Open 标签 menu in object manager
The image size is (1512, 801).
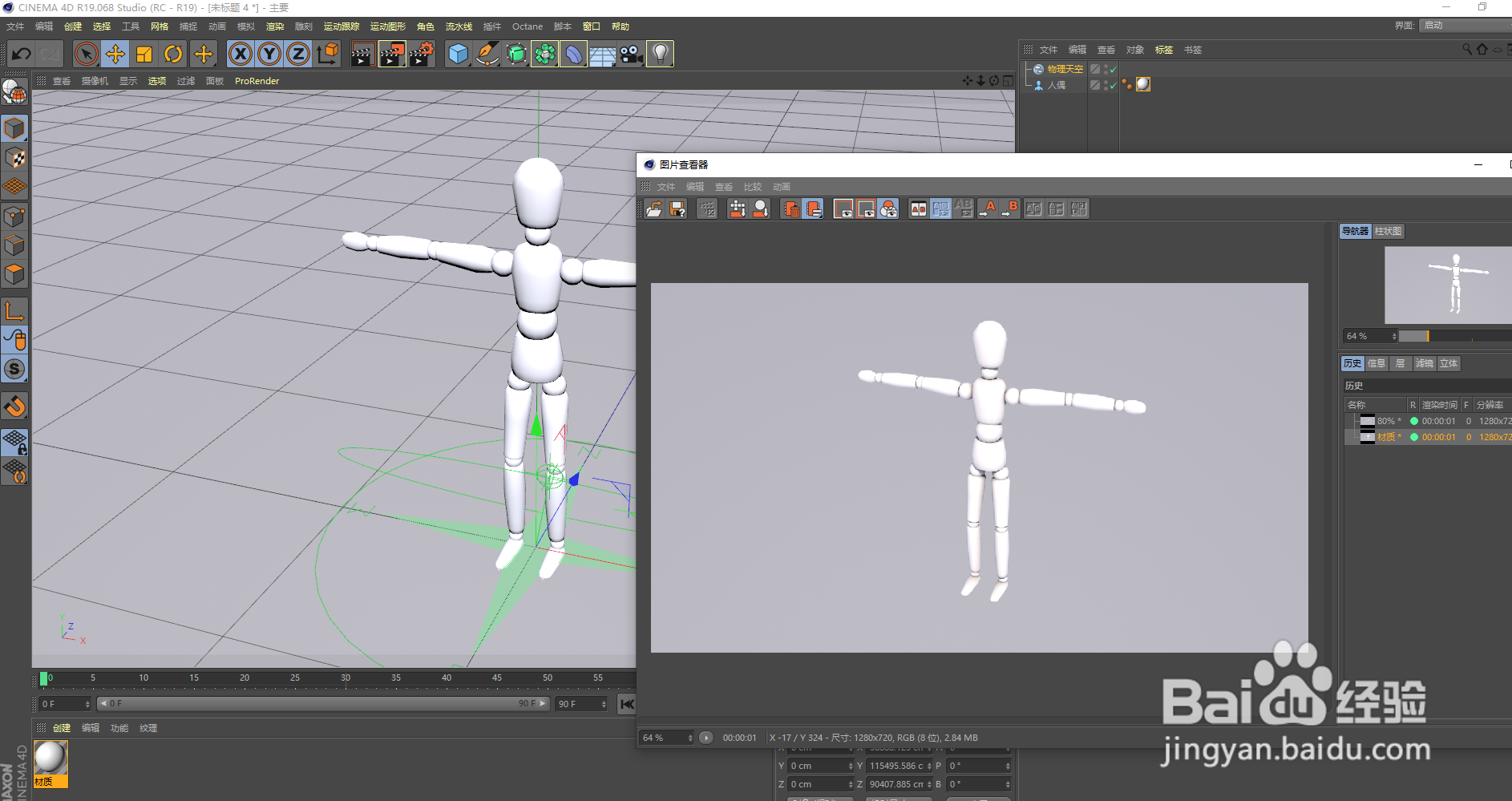click(x=1164, y=50)
